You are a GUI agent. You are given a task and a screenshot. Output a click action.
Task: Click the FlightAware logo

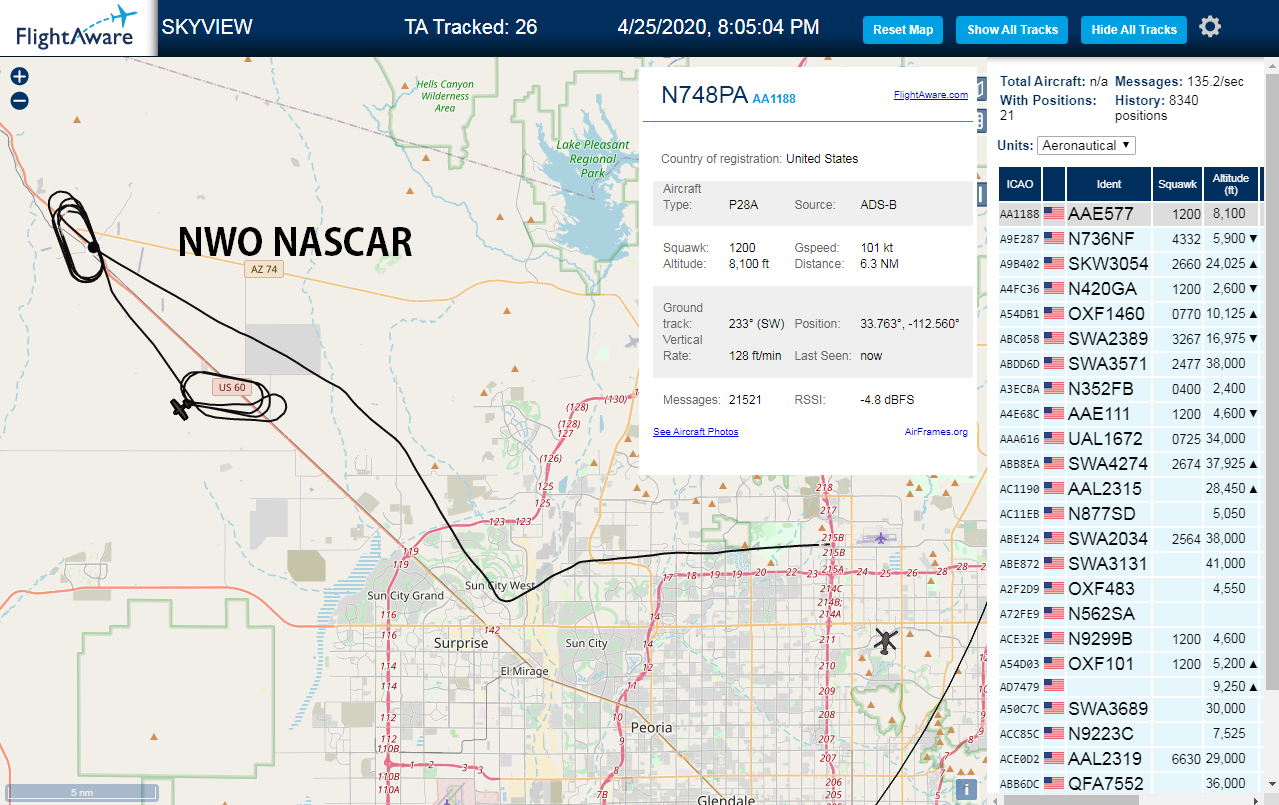[76, 27]
